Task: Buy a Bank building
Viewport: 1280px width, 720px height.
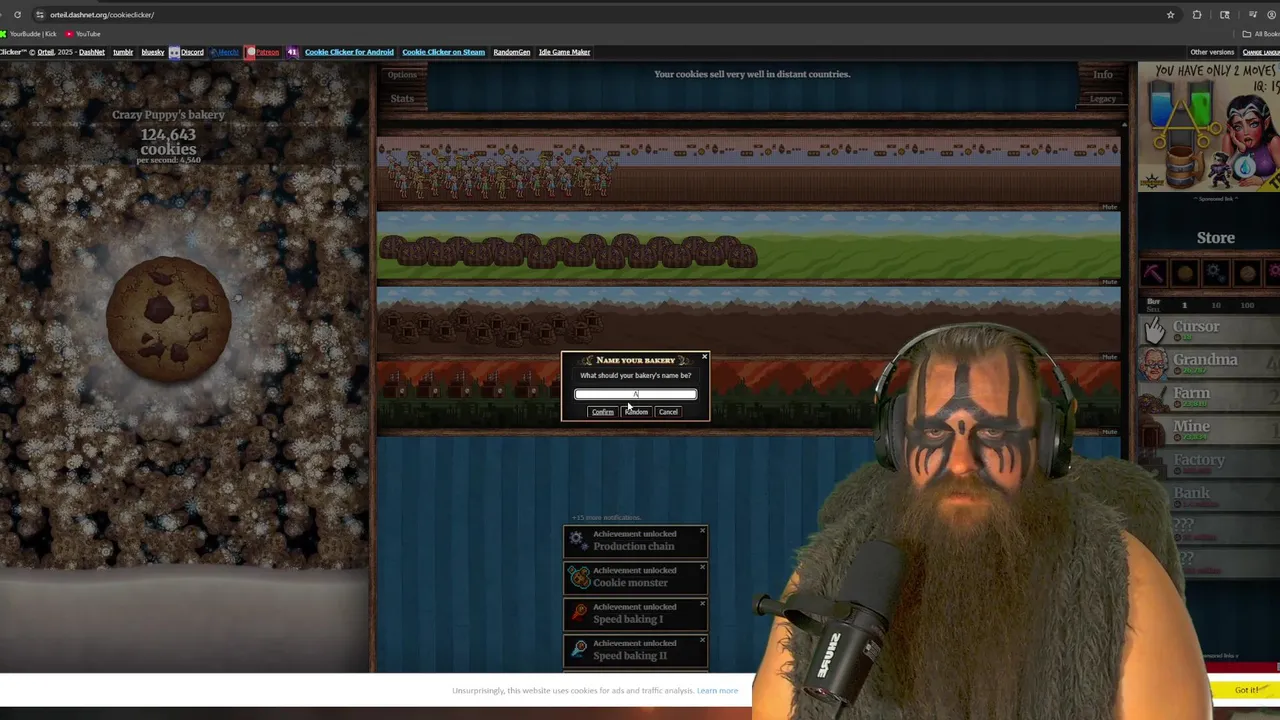Action: tap(1209, 495)
